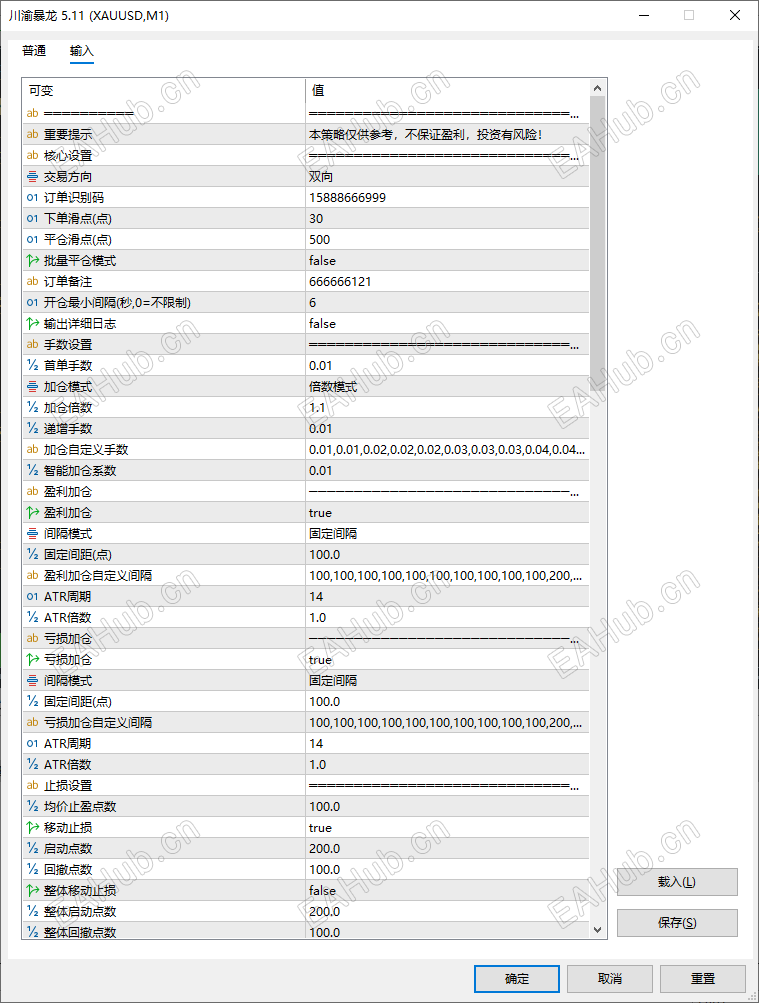The height and width of the screenshot is (1003, 759).
Task: Select the 均价止盈点数 value 100.0
Action: [x=324, y=807]
